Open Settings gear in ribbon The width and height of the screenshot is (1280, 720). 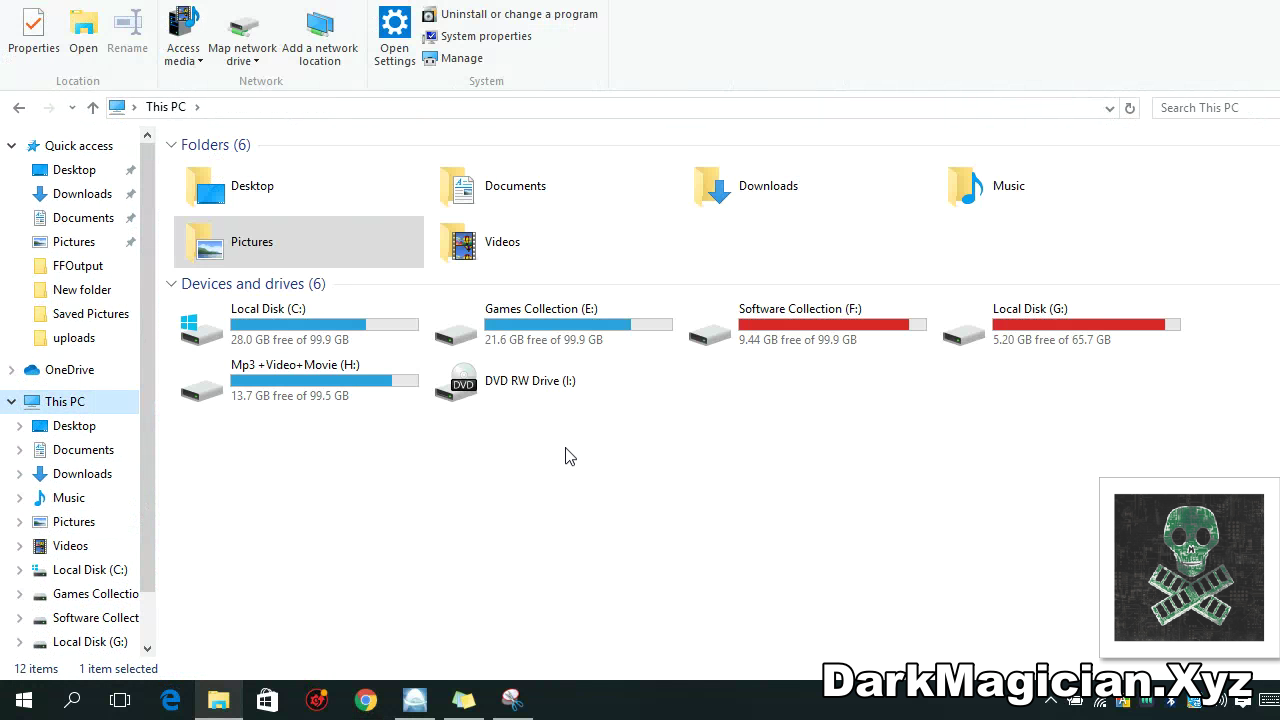(394, 36)
